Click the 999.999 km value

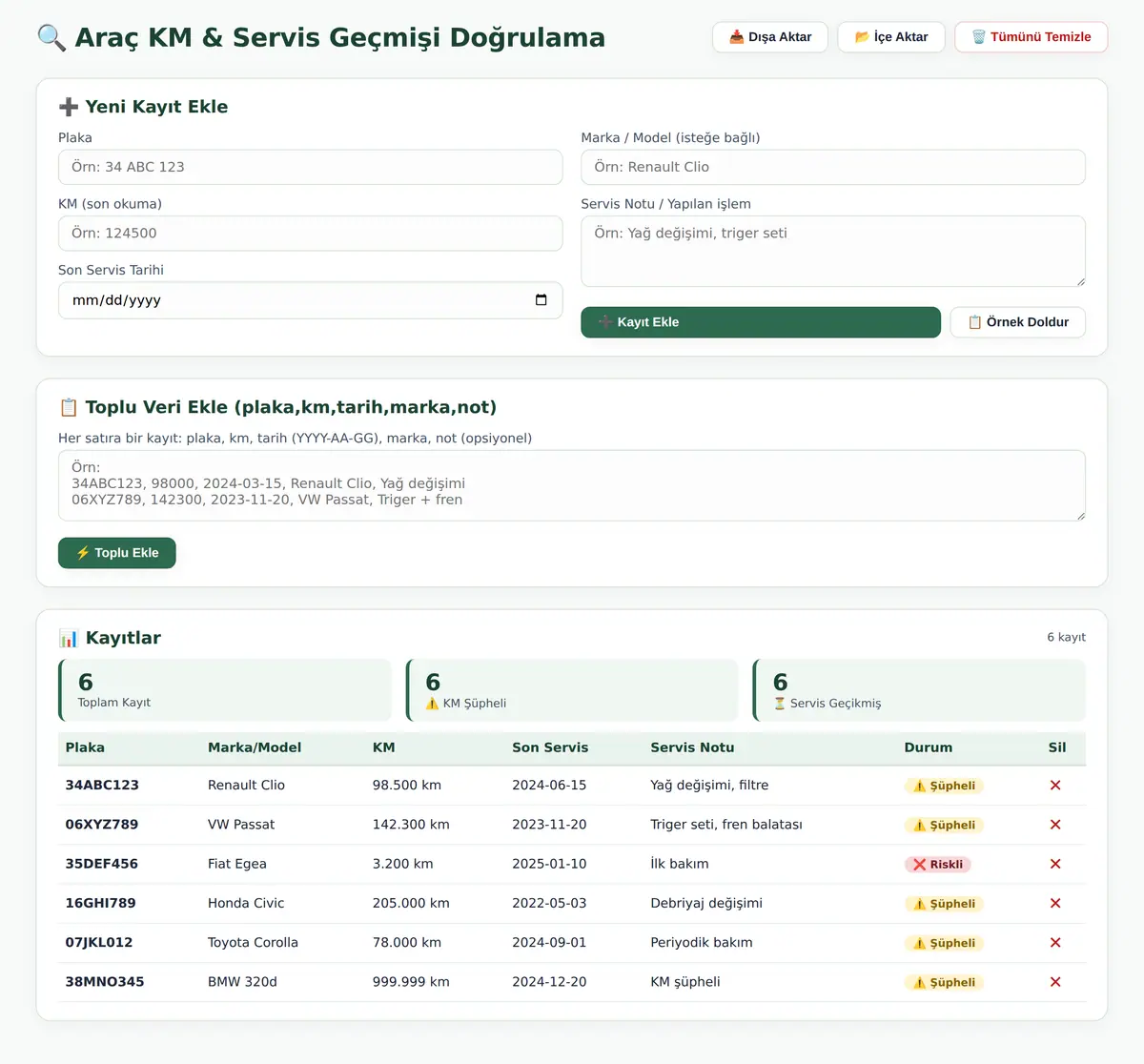(x=411, y=982)
